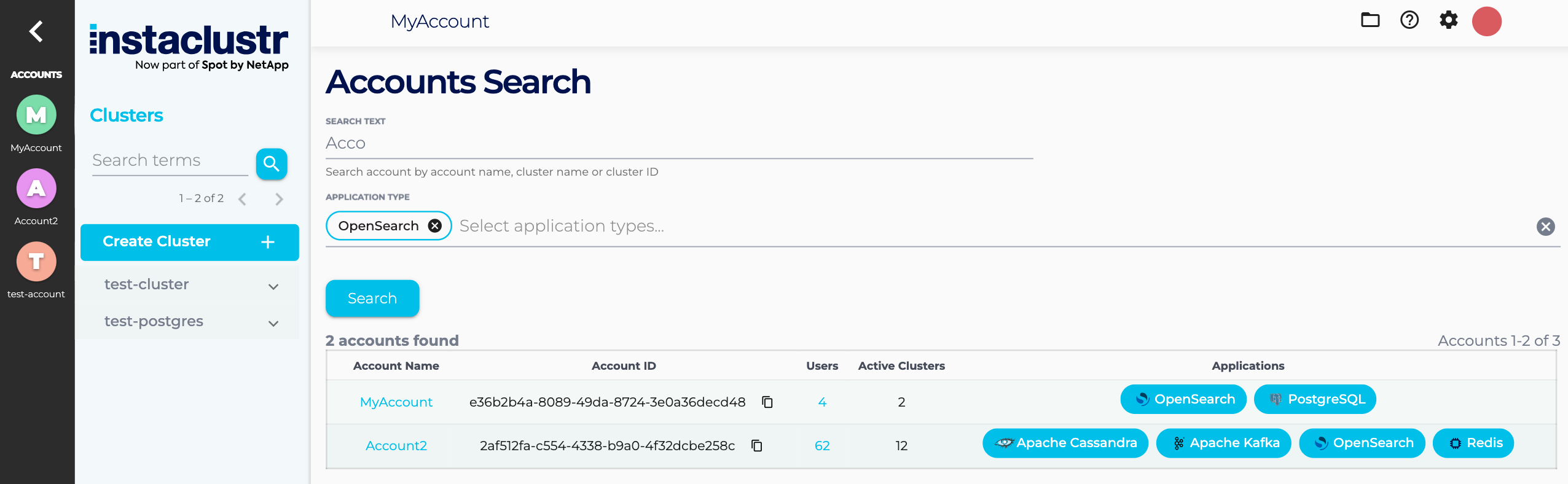This screenshot has height=484, width=1568.
Task: Click the back arrow in the accounts sidebar
Action: pyautogui.click(x=36, y=31)
